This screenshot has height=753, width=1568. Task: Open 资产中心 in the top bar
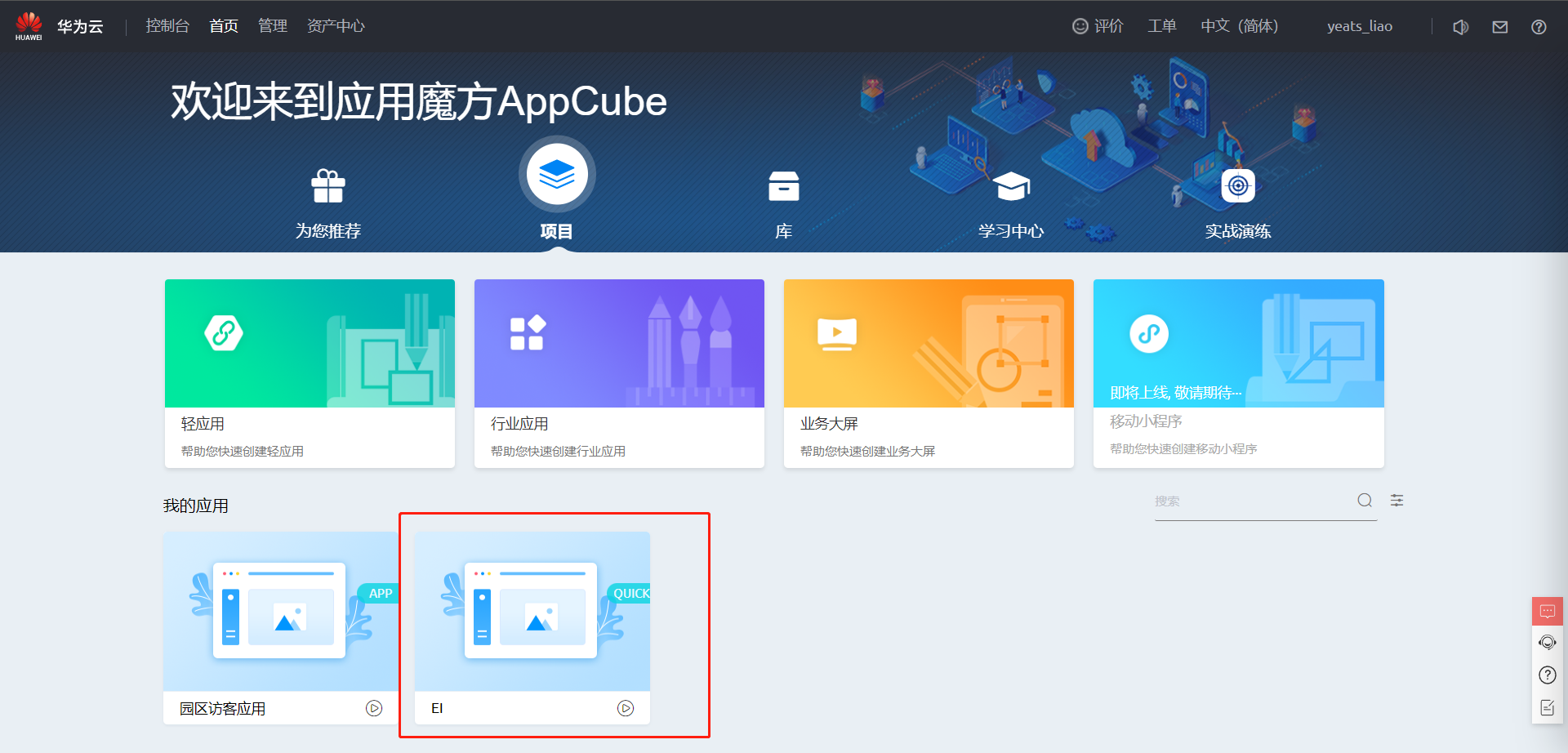click(336, 26)
